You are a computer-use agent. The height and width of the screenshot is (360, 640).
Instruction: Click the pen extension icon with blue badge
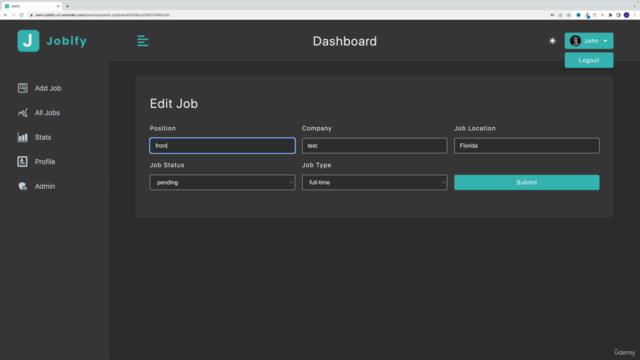point(587,16)
